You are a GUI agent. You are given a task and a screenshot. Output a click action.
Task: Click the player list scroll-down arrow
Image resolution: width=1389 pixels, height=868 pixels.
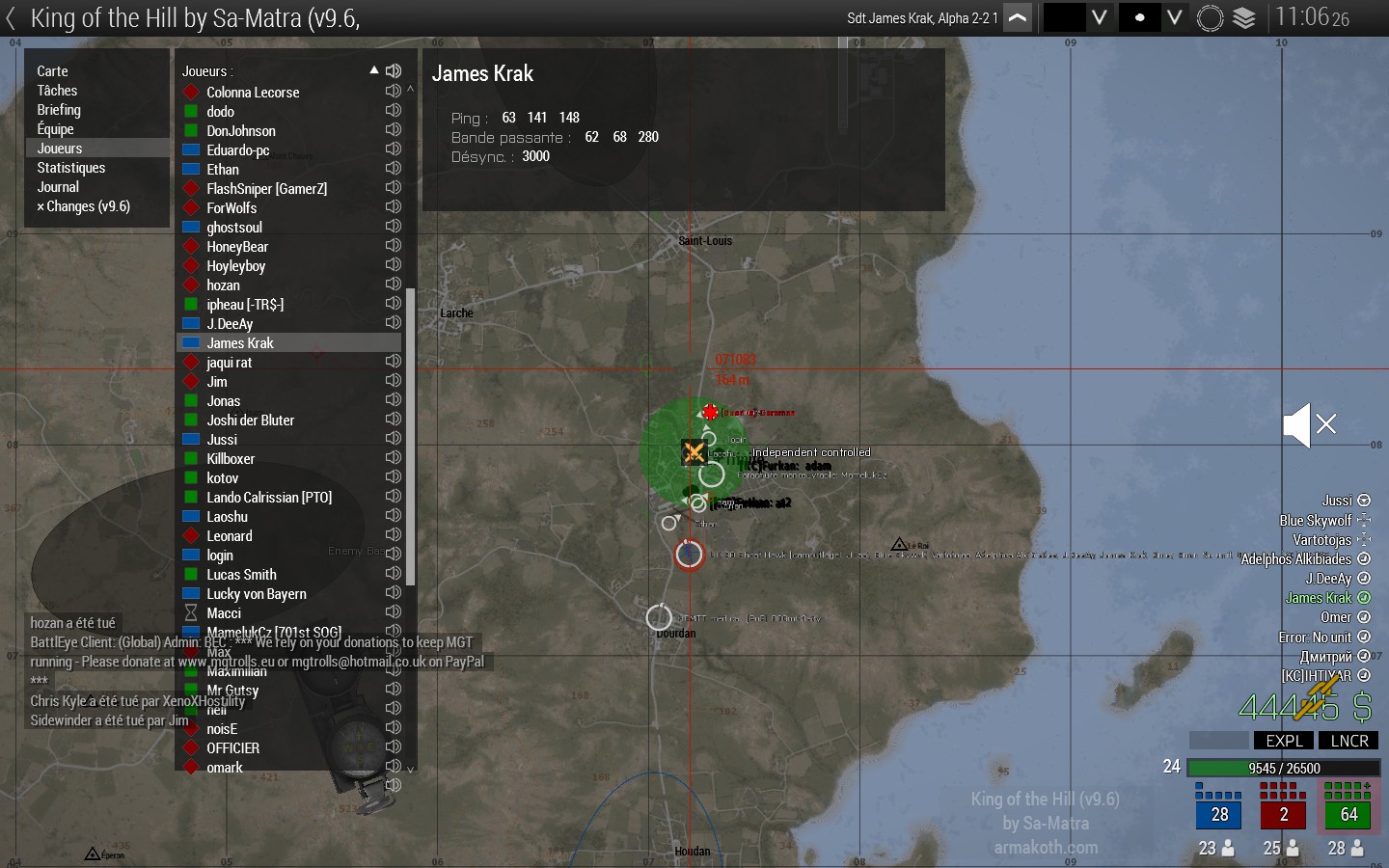(x=410, y=769)
